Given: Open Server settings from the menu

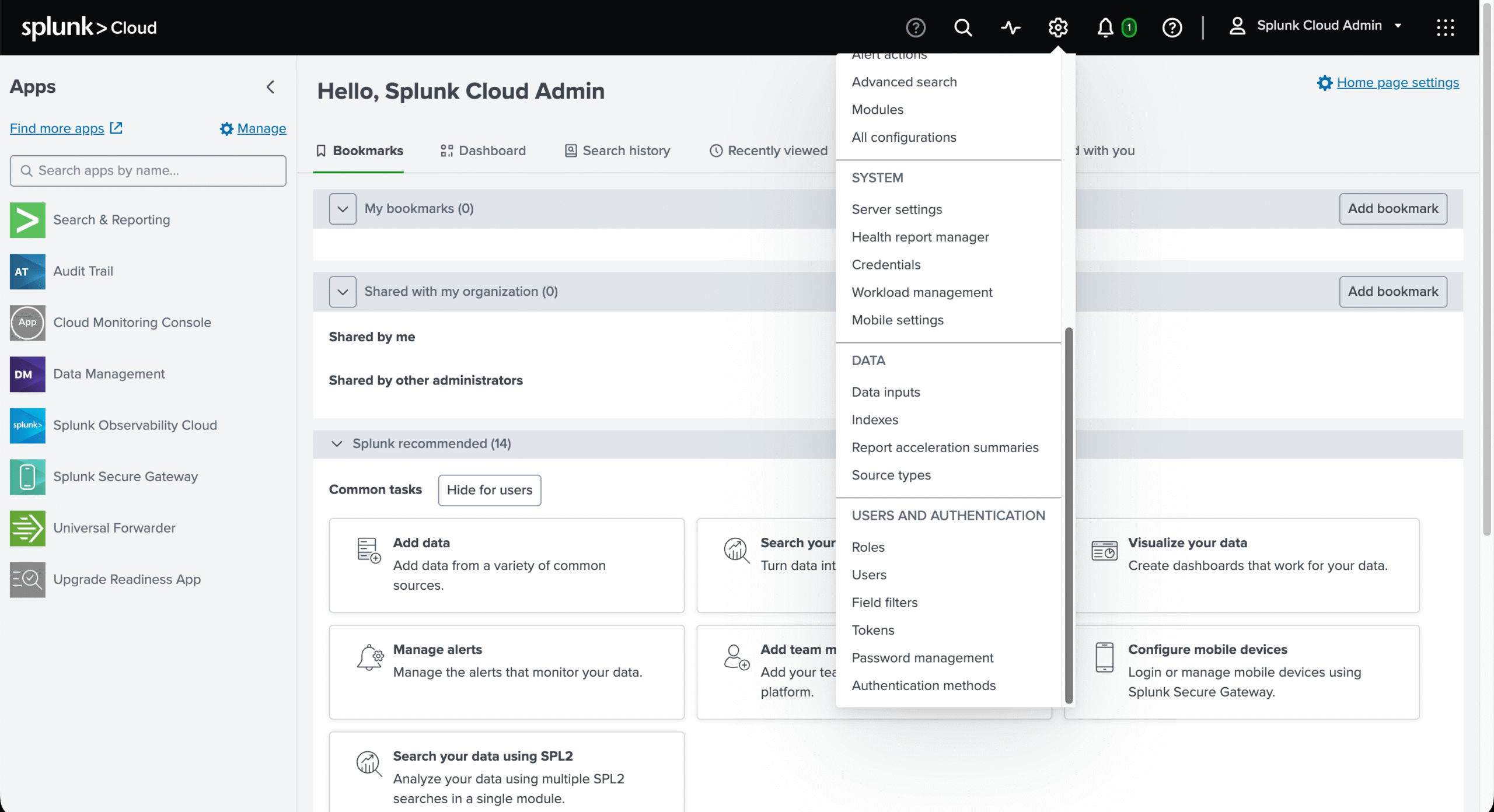Looking at the screenshot, I should tap(896, 209).
